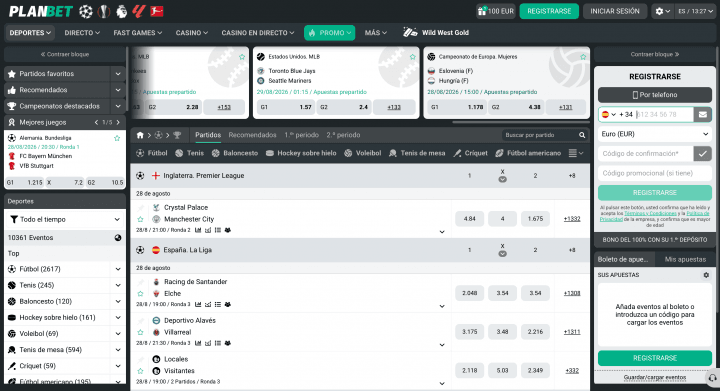Image resolution: width=720 pixels, height=391 pixels.
Task: Open statistics icon for Crystal Palace match
Action: tap(198, 230)
